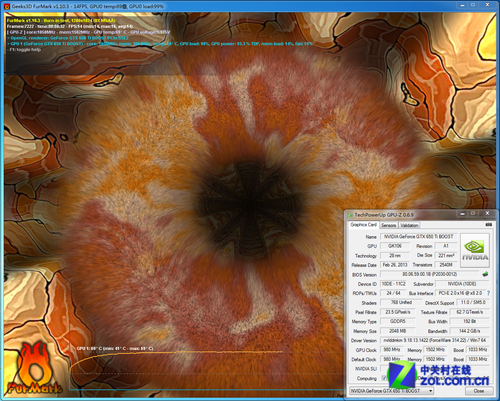
Task: Select the Boost value in Default Clock row
Action: (x=477, y=359)
